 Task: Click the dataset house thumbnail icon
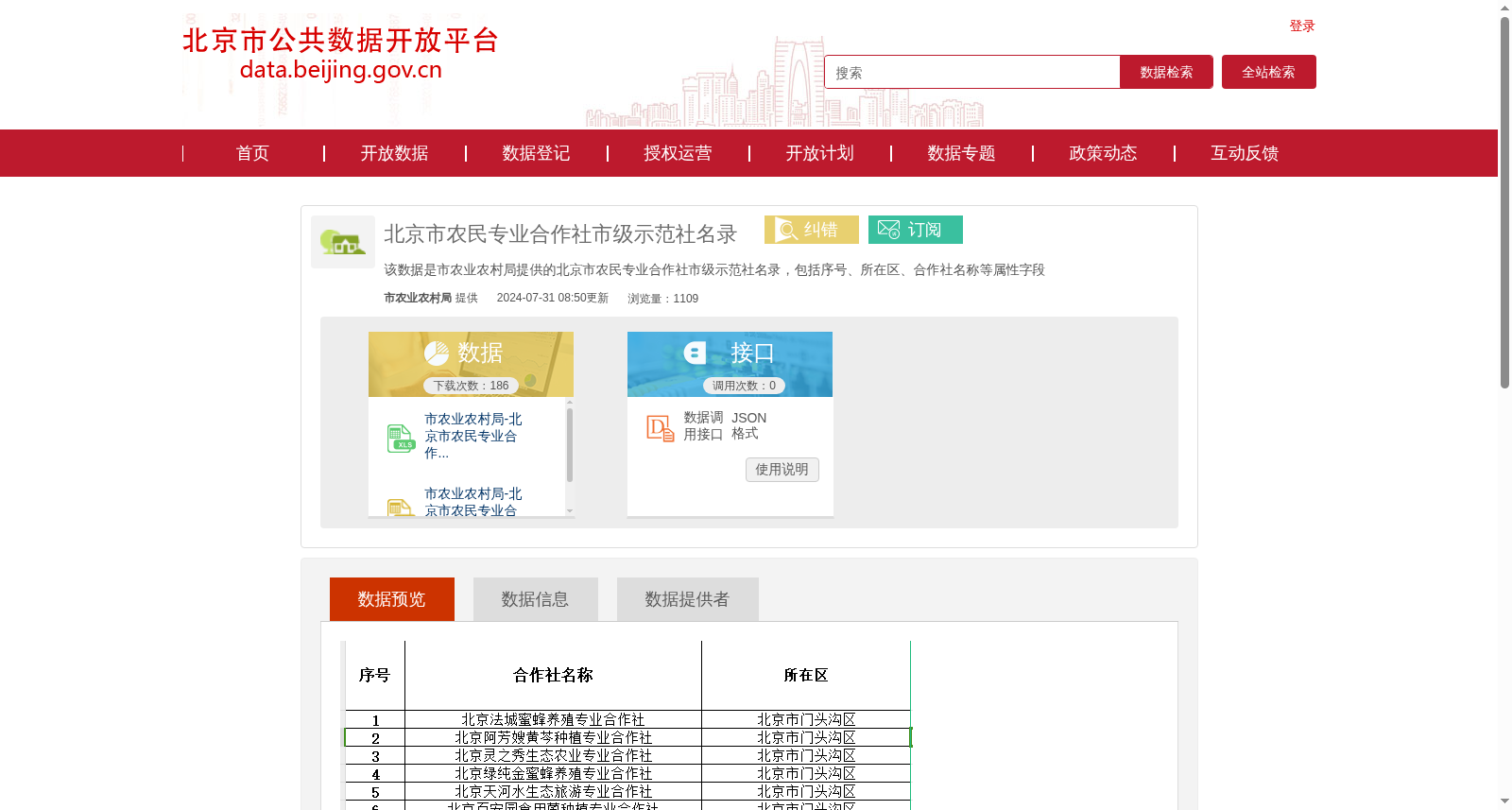(x=343, y=242)
